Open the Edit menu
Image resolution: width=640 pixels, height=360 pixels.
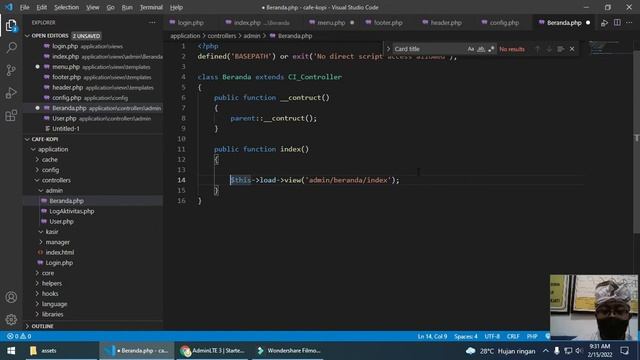point(42,7)
